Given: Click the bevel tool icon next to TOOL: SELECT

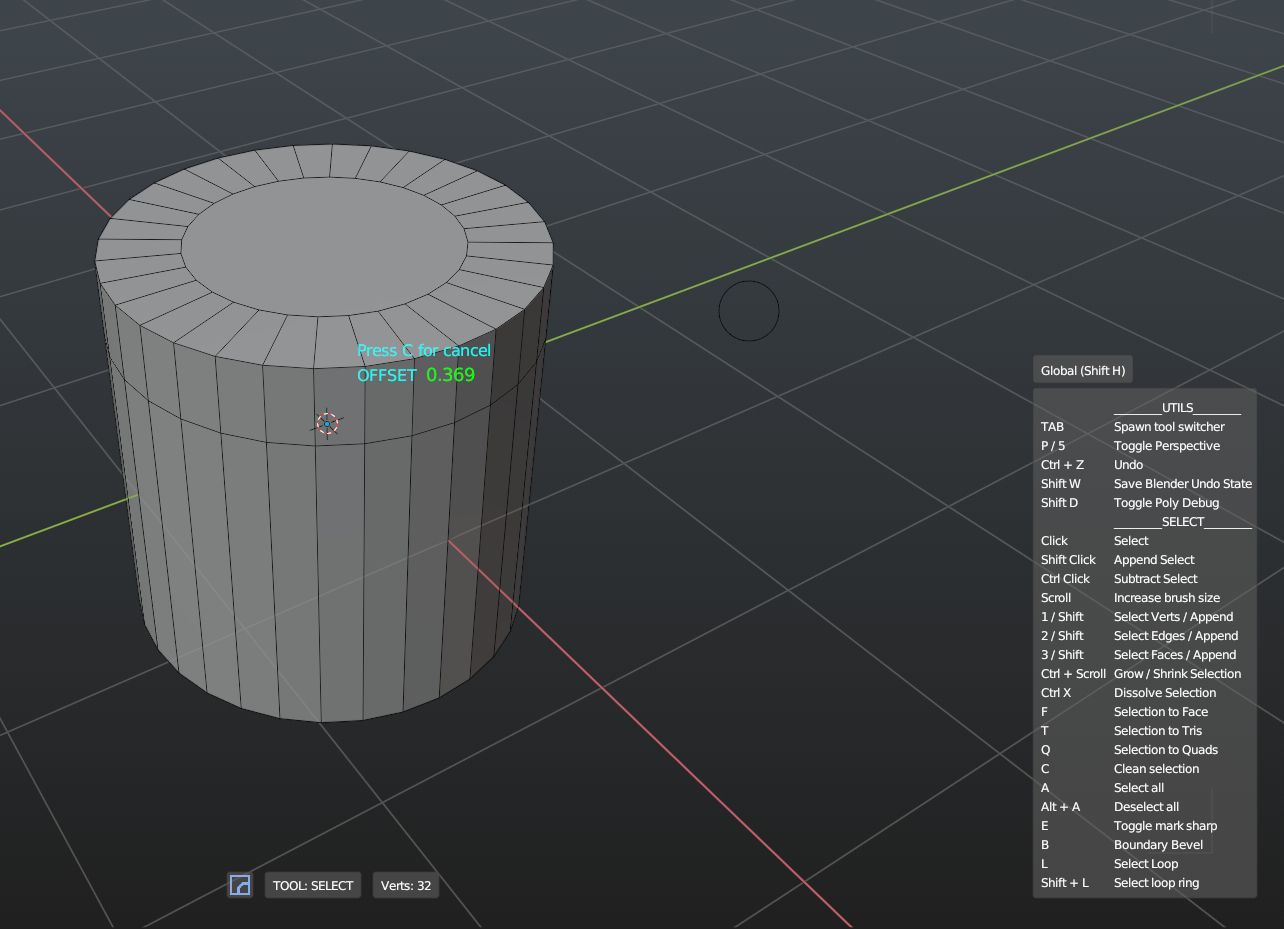Looking at the screenshot, I should (240, 885).
